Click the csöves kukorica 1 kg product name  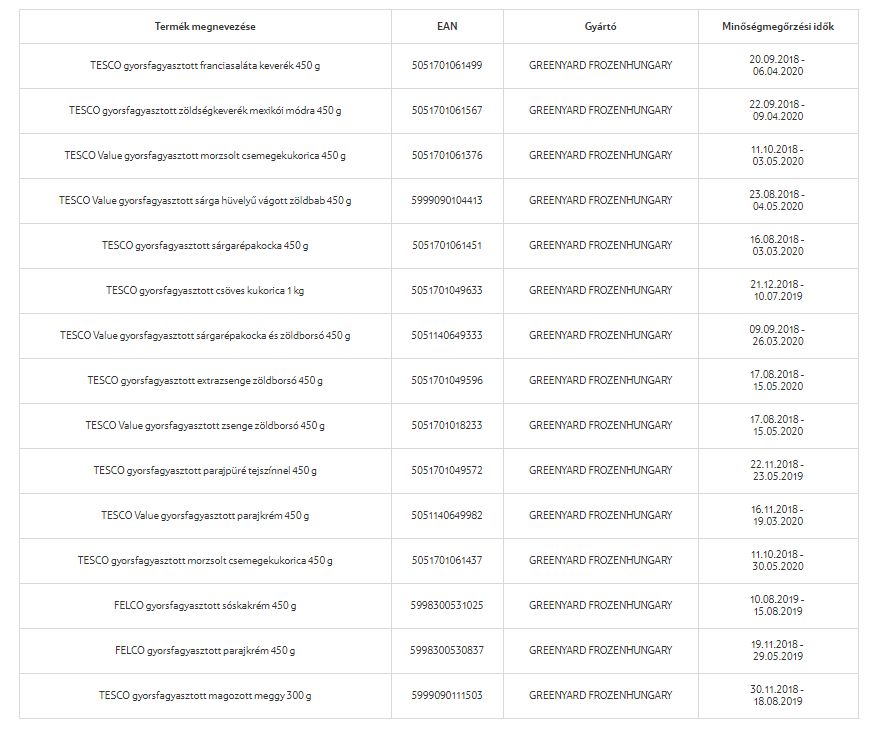[205, 291]
